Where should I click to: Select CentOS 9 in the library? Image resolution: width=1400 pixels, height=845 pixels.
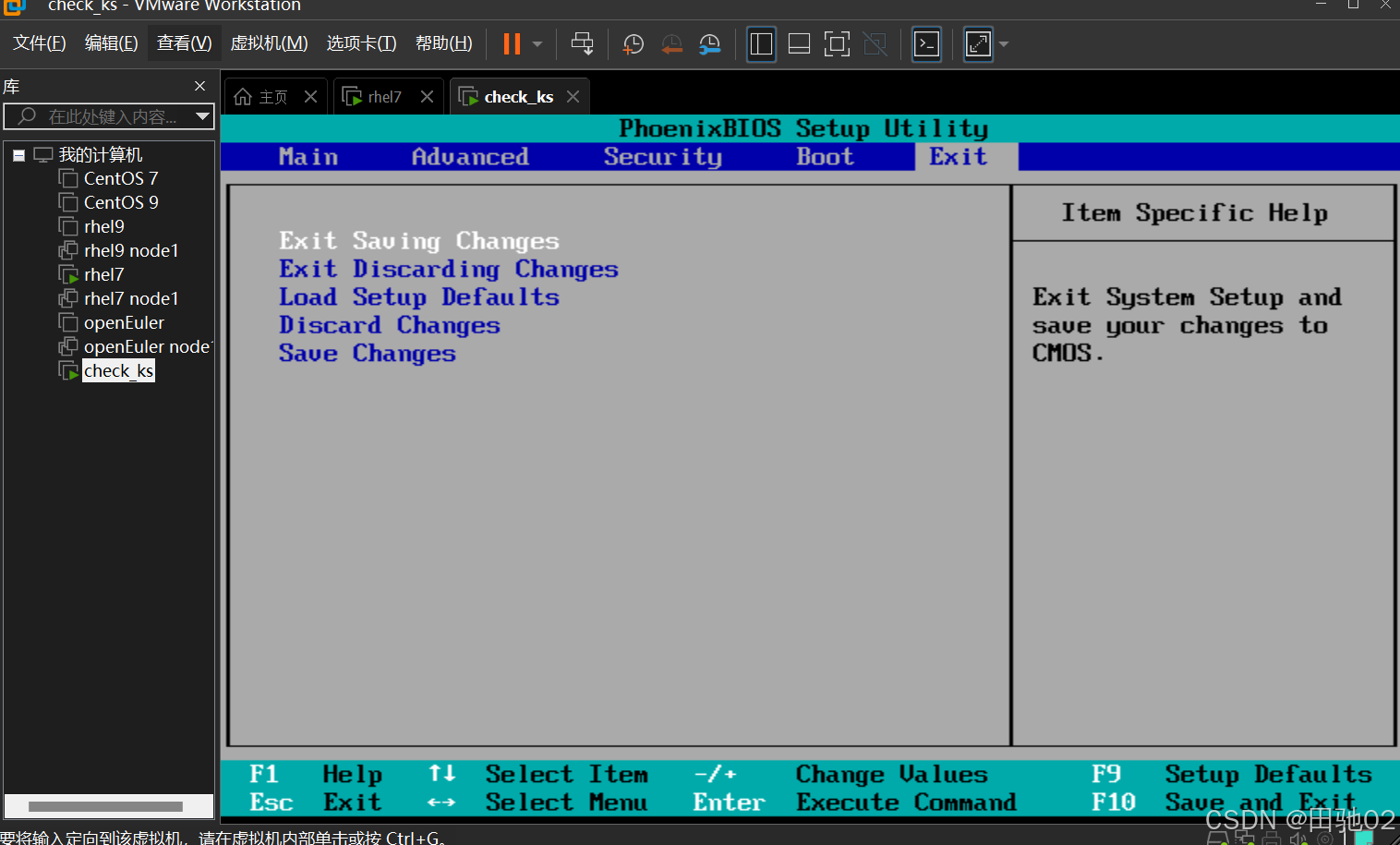point(121,202)
